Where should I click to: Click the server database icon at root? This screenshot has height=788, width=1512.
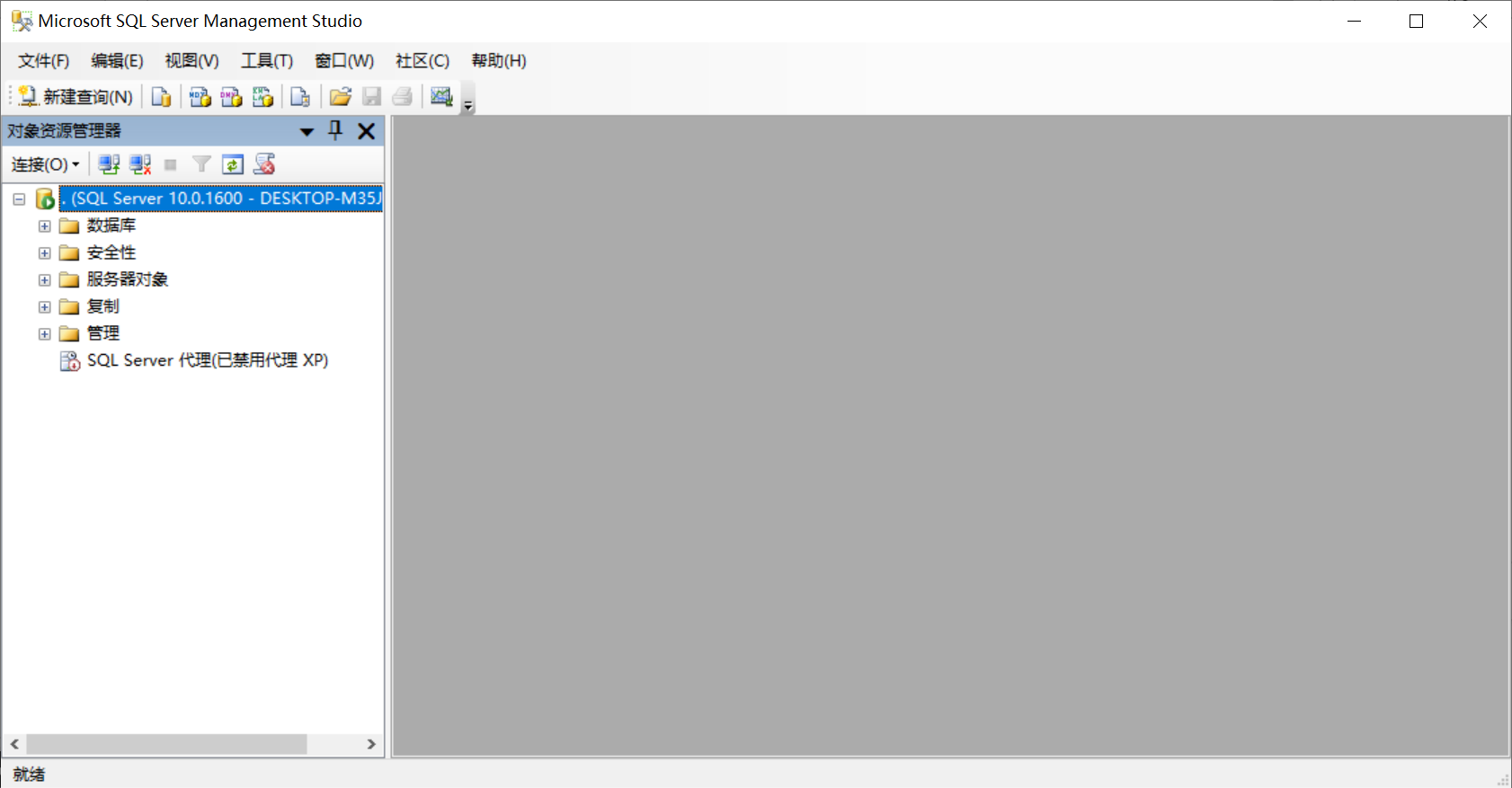click(x=45, y=199)
